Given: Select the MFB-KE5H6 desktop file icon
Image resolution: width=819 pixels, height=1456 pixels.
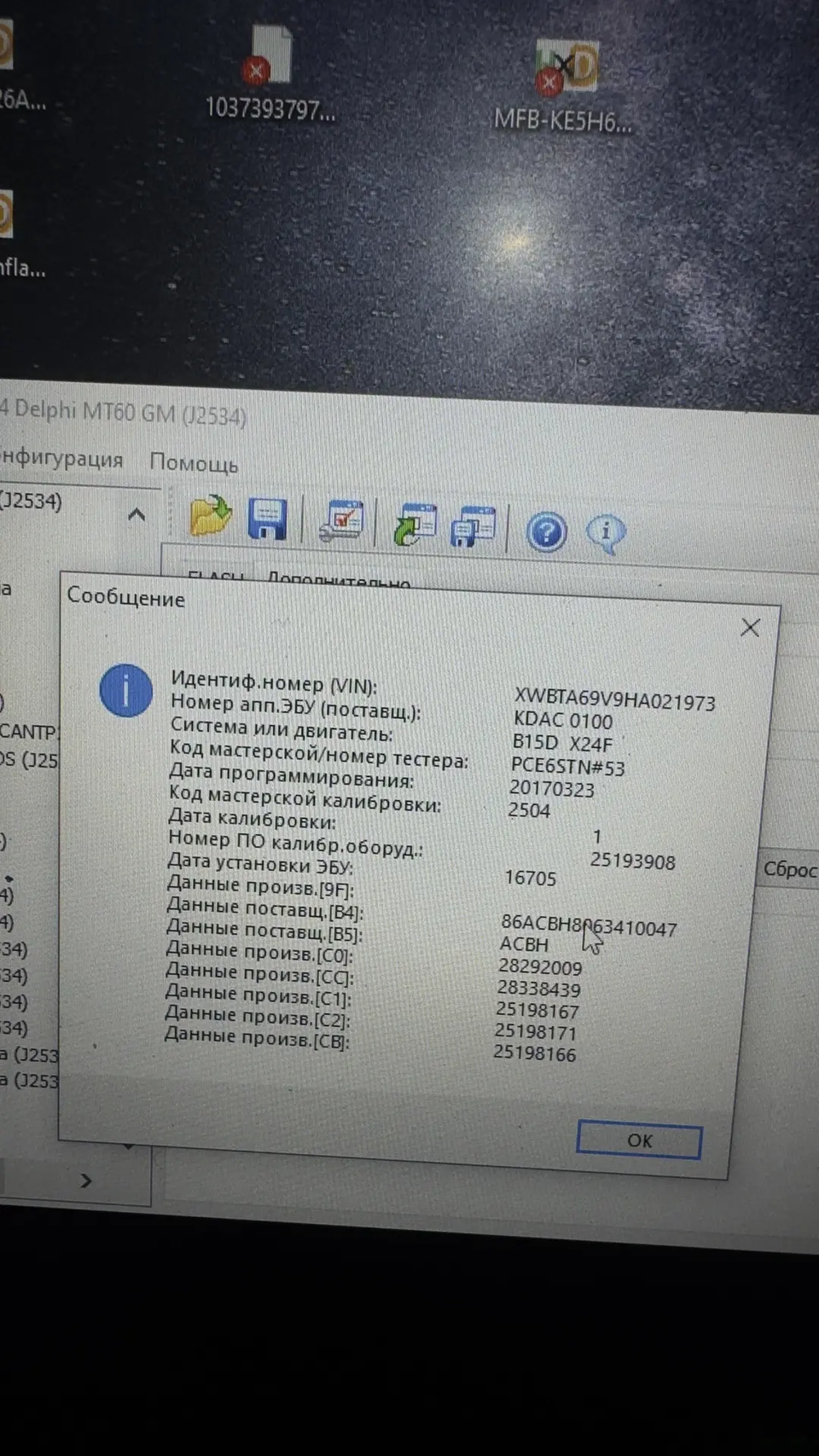Looking at the screenshot, I should point(564,85).
